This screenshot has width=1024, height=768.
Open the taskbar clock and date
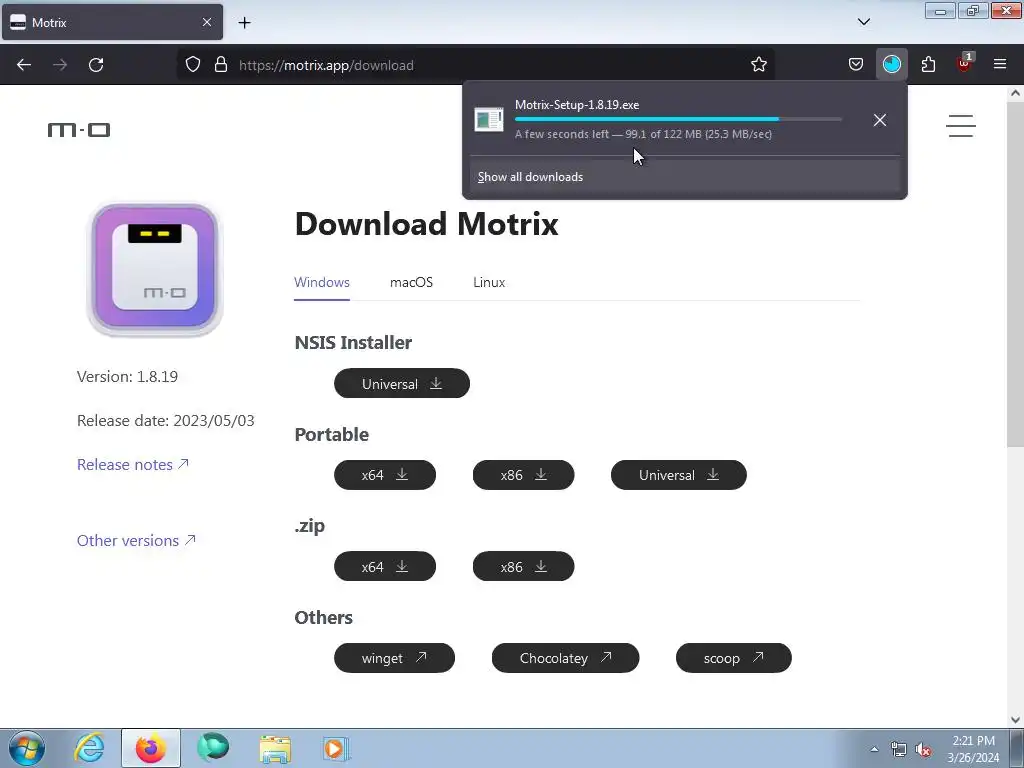(x=973, y=749)
